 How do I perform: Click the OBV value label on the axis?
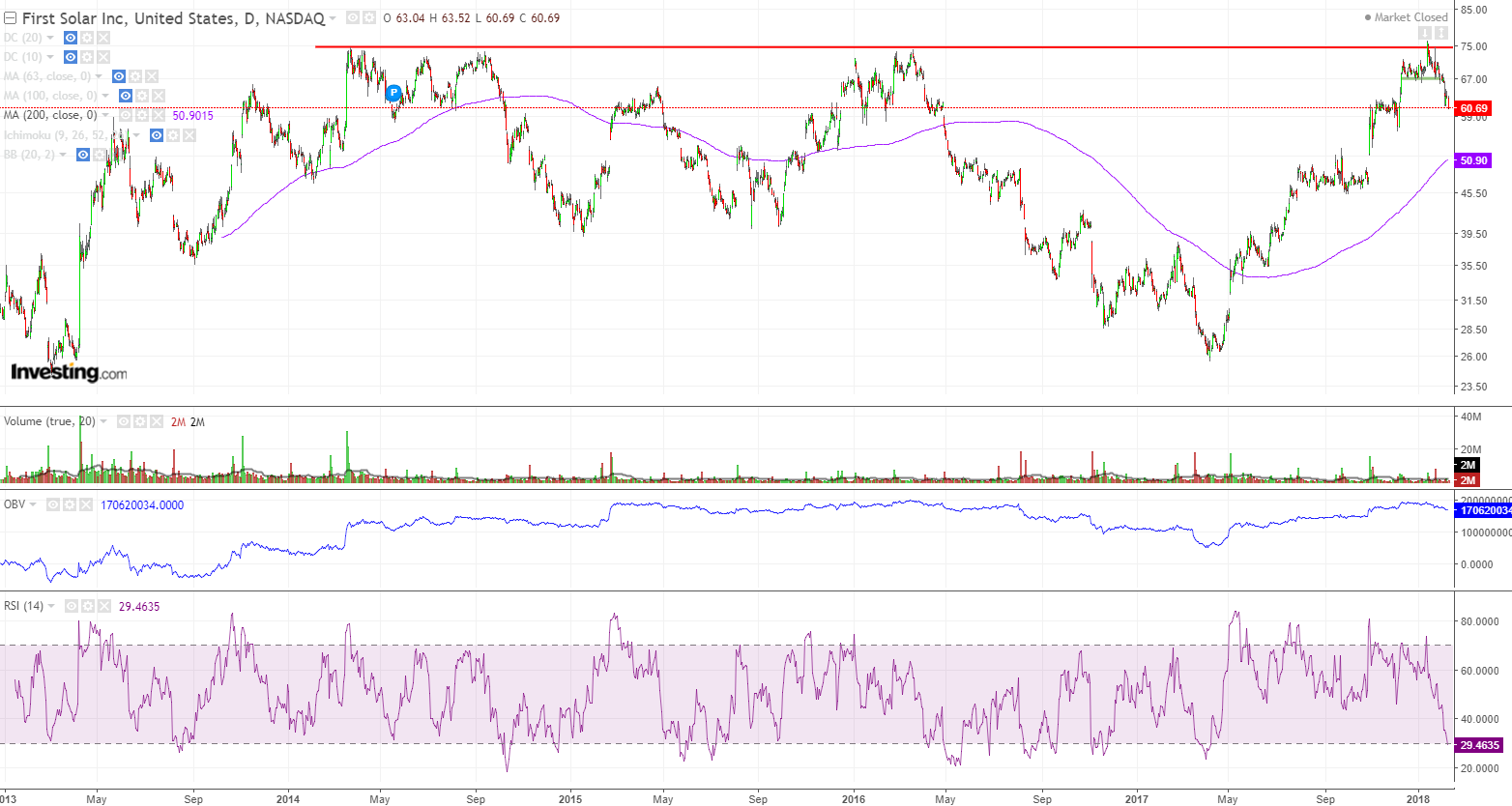coord(1483,509)
